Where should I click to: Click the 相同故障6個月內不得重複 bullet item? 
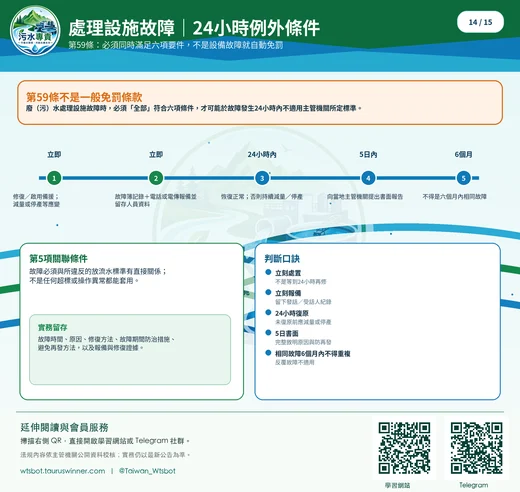313,354
